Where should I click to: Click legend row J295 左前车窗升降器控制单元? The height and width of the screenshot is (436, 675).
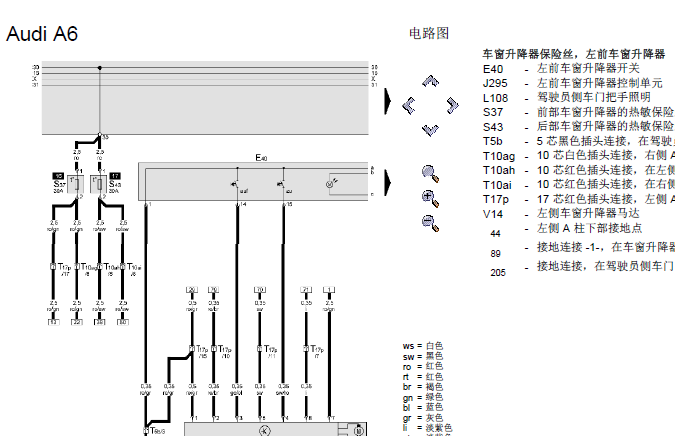(x=573, y=83)
